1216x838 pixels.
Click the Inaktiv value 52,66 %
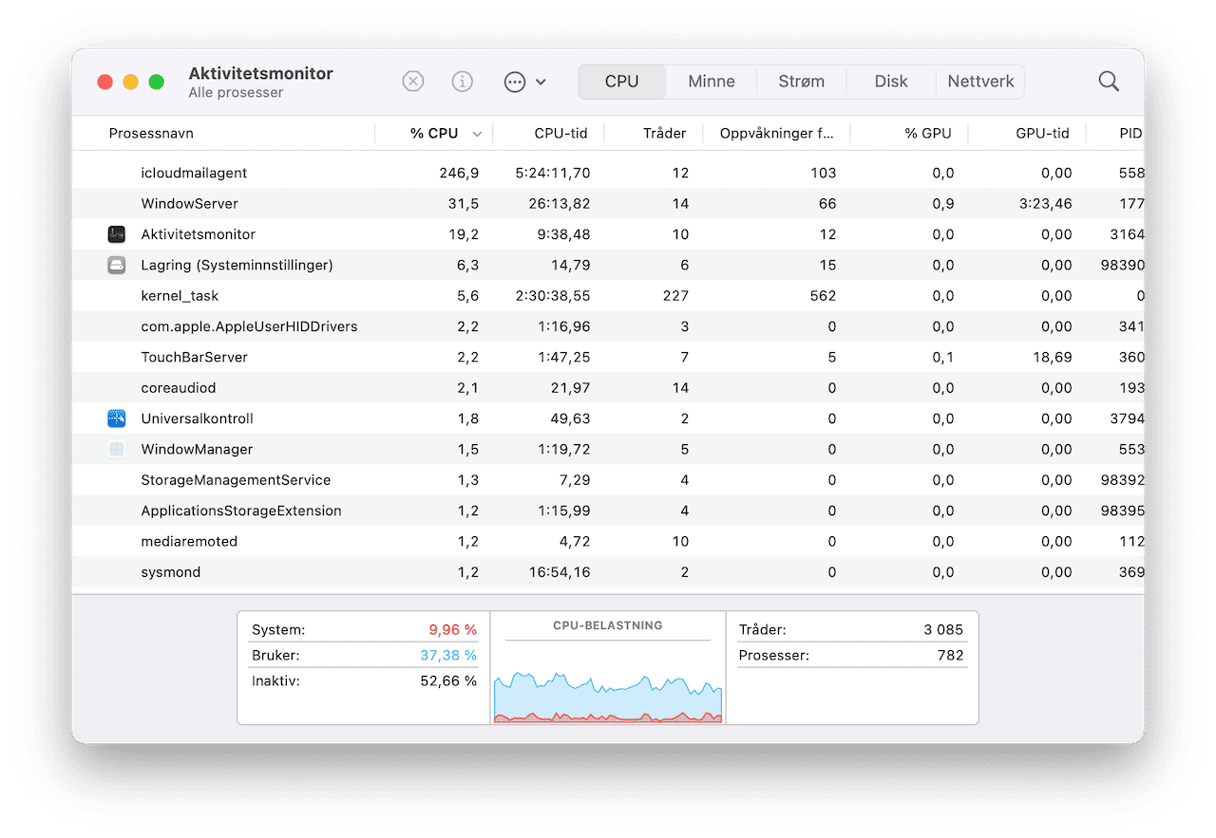click(x=449, y=681)
